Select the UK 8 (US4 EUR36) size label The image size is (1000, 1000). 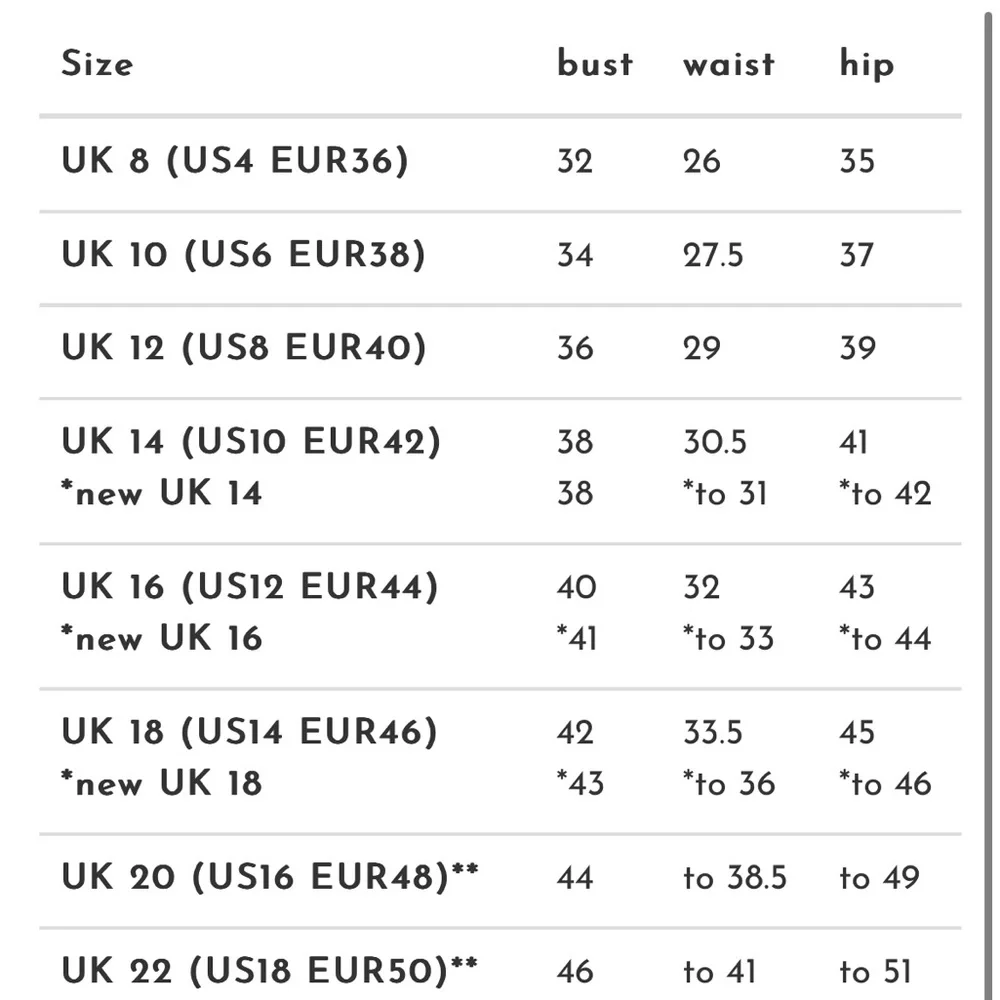coord(235,161)
